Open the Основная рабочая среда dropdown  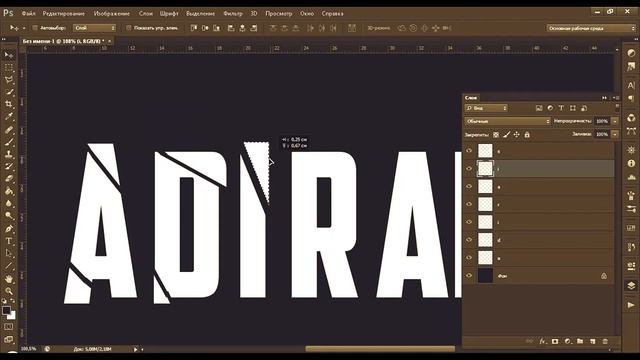(591, 28)
